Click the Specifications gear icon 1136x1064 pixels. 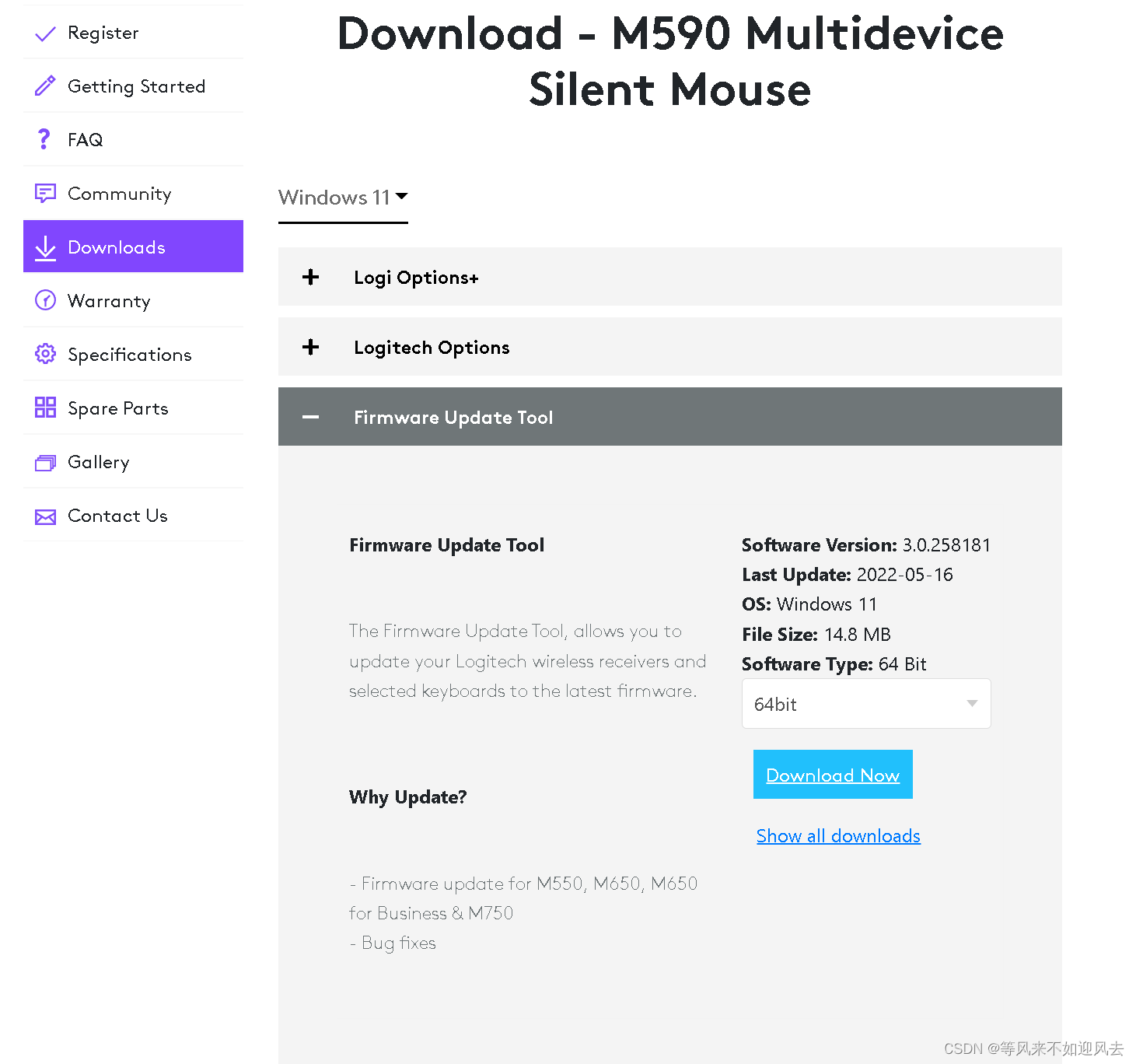coord(45,354)
